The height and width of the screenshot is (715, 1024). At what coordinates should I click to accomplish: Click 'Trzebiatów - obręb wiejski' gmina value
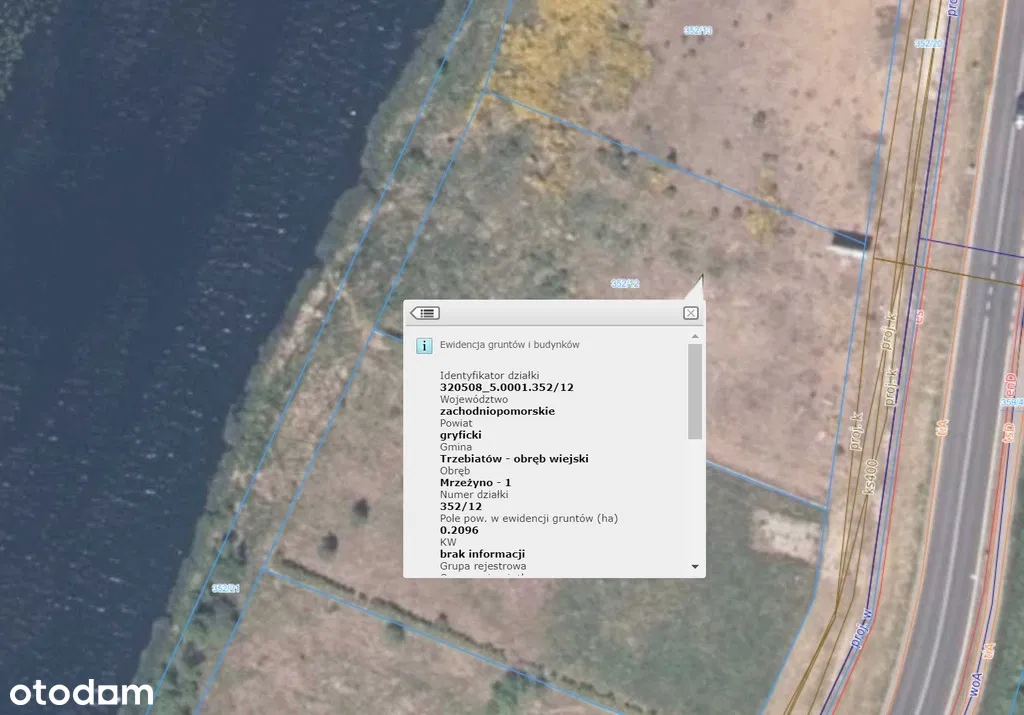514,459
